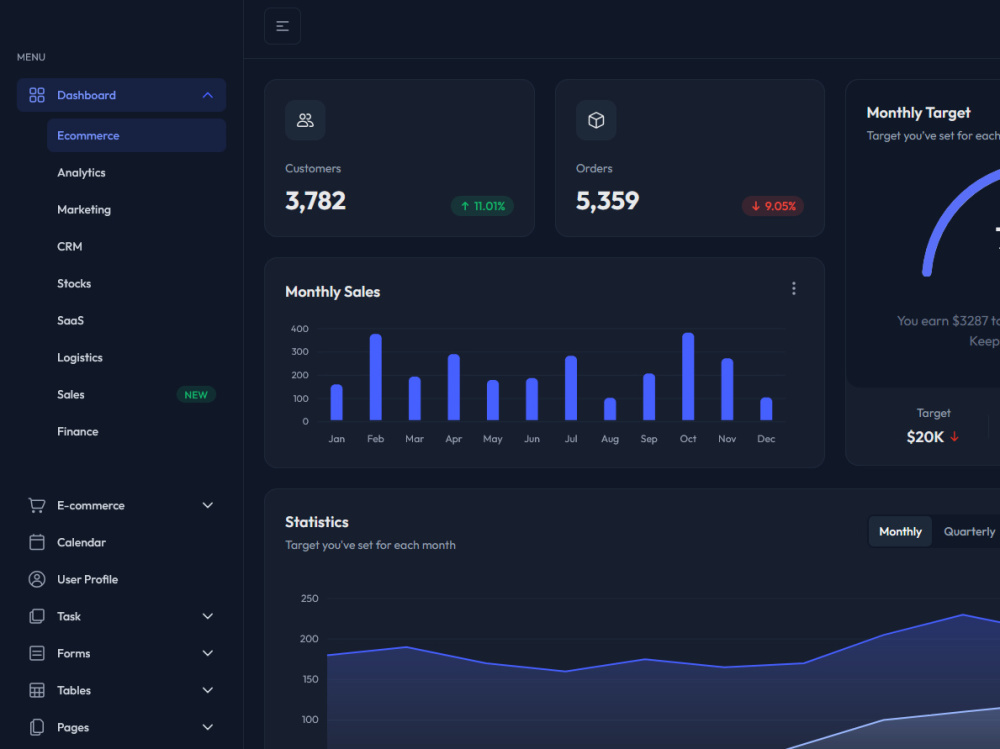Click the Customers people icon
The width and height of the screenshot is (1000, 749).
pyautogui.click(x=305, y=120)
